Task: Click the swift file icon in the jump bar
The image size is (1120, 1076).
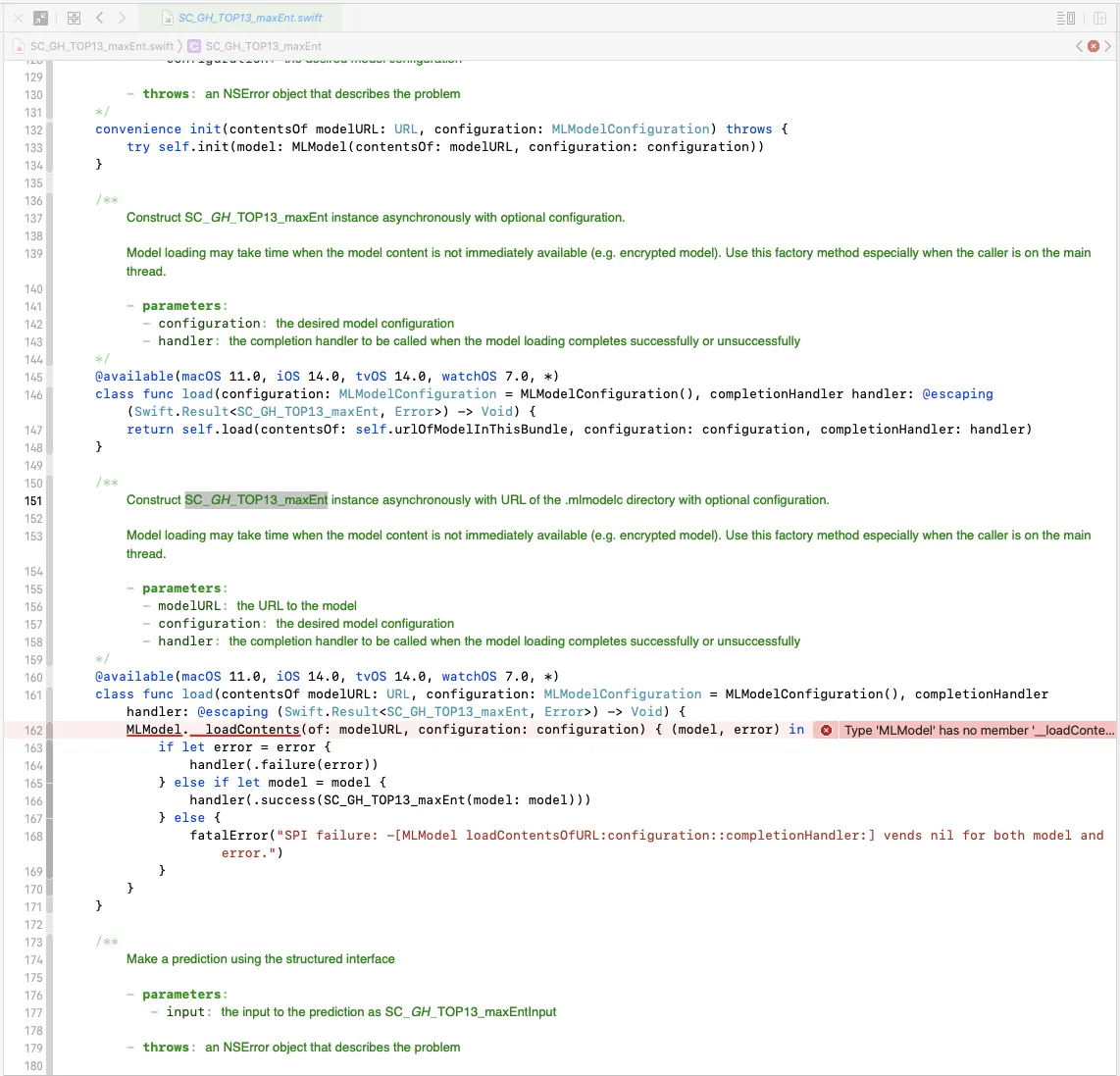Action: [x=19, y=46]
